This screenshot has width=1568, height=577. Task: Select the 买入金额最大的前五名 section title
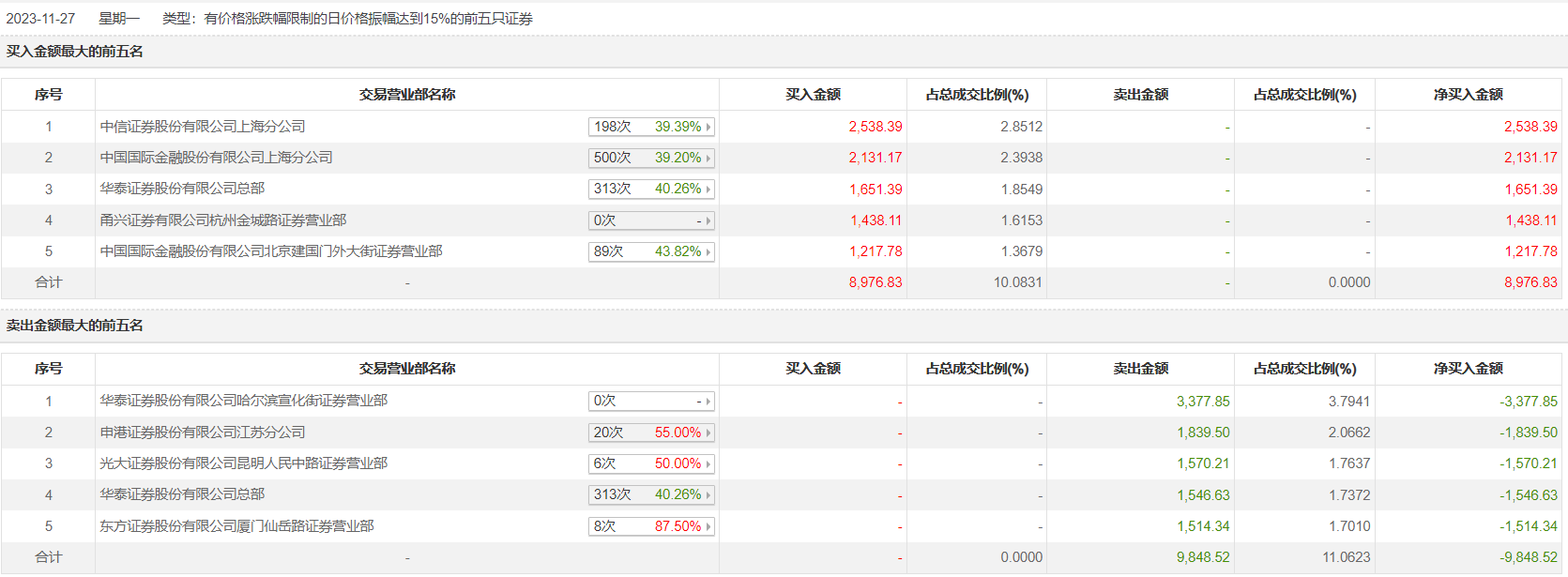[x=75, y=52]
